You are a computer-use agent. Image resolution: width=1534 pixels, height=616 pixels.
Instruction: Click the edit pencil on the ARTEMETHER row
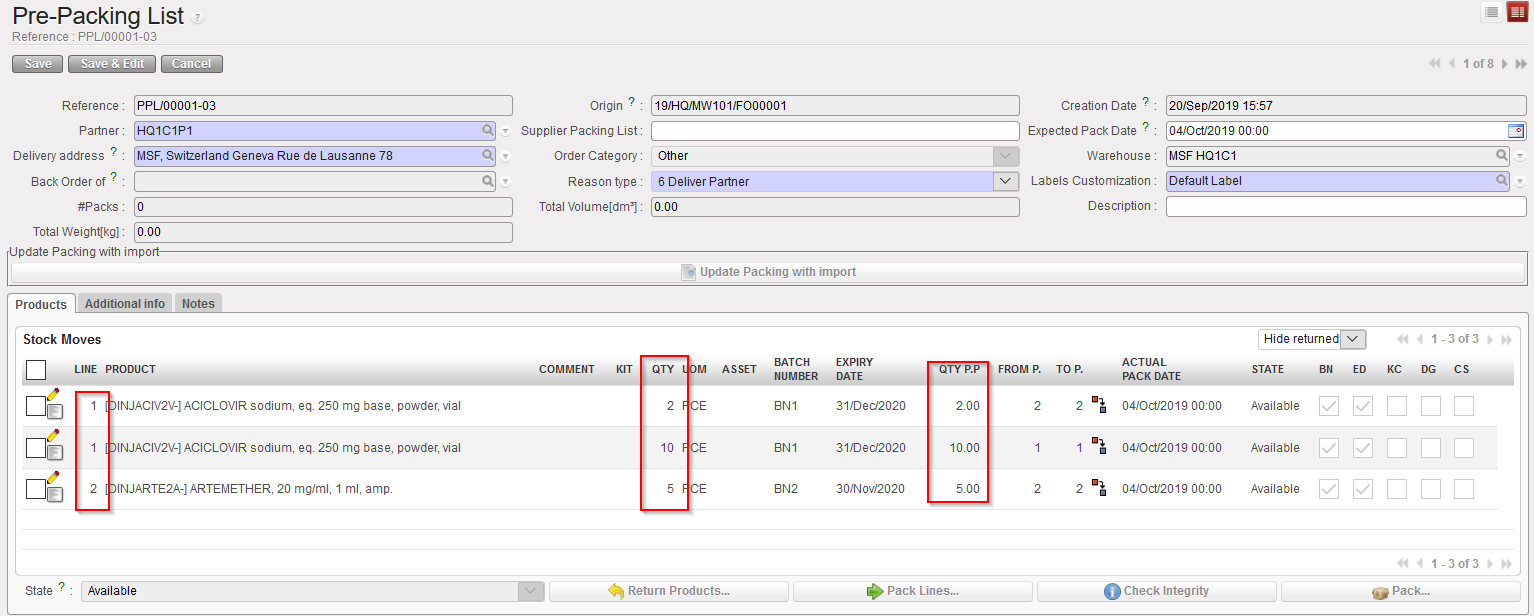pos(53,479)
